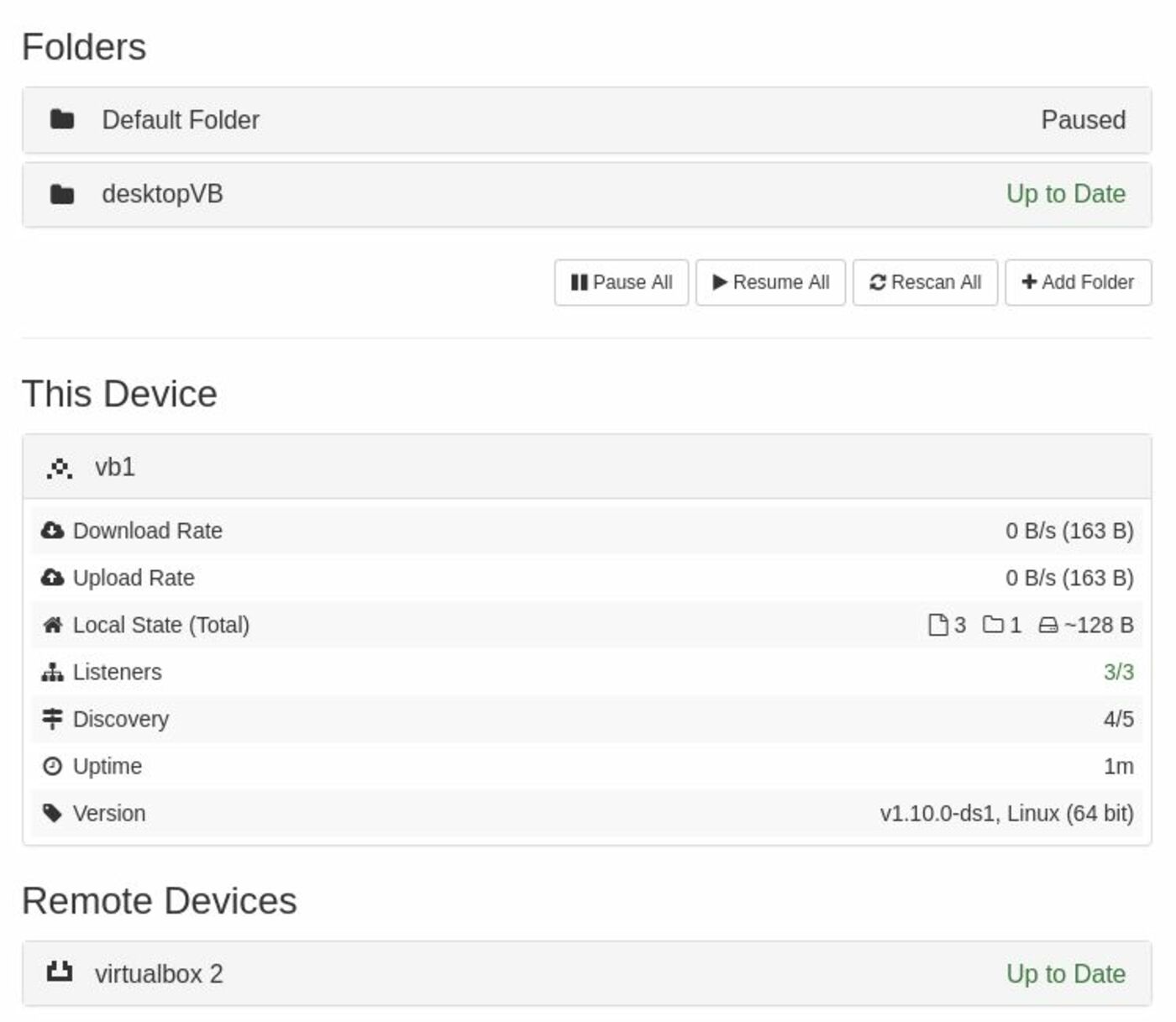Click Resume All folders
The height and width of the screenshot is (1022, 1176).
[770, 283]
